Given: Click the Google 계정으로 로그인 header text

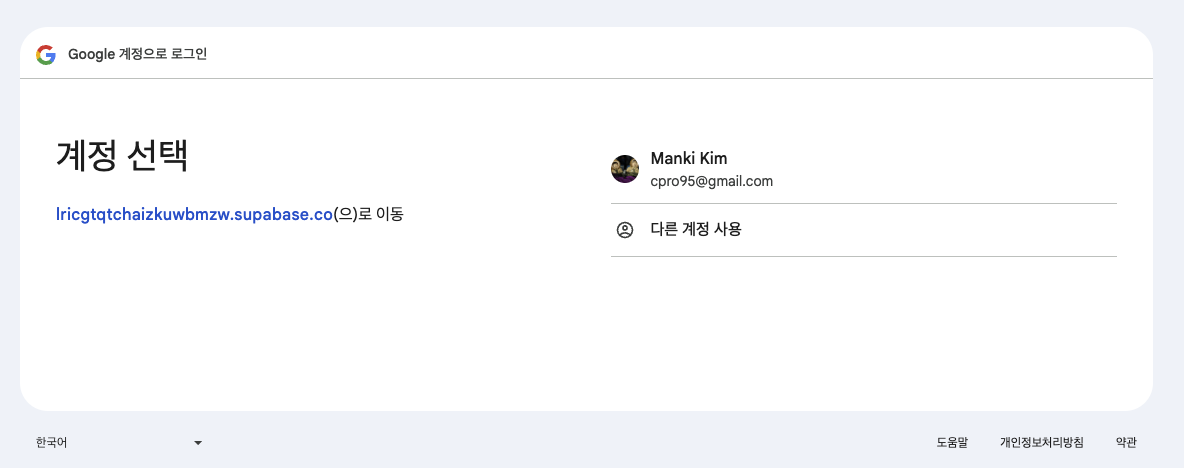Looking at the screenshot, I should (x=137, y=54).
